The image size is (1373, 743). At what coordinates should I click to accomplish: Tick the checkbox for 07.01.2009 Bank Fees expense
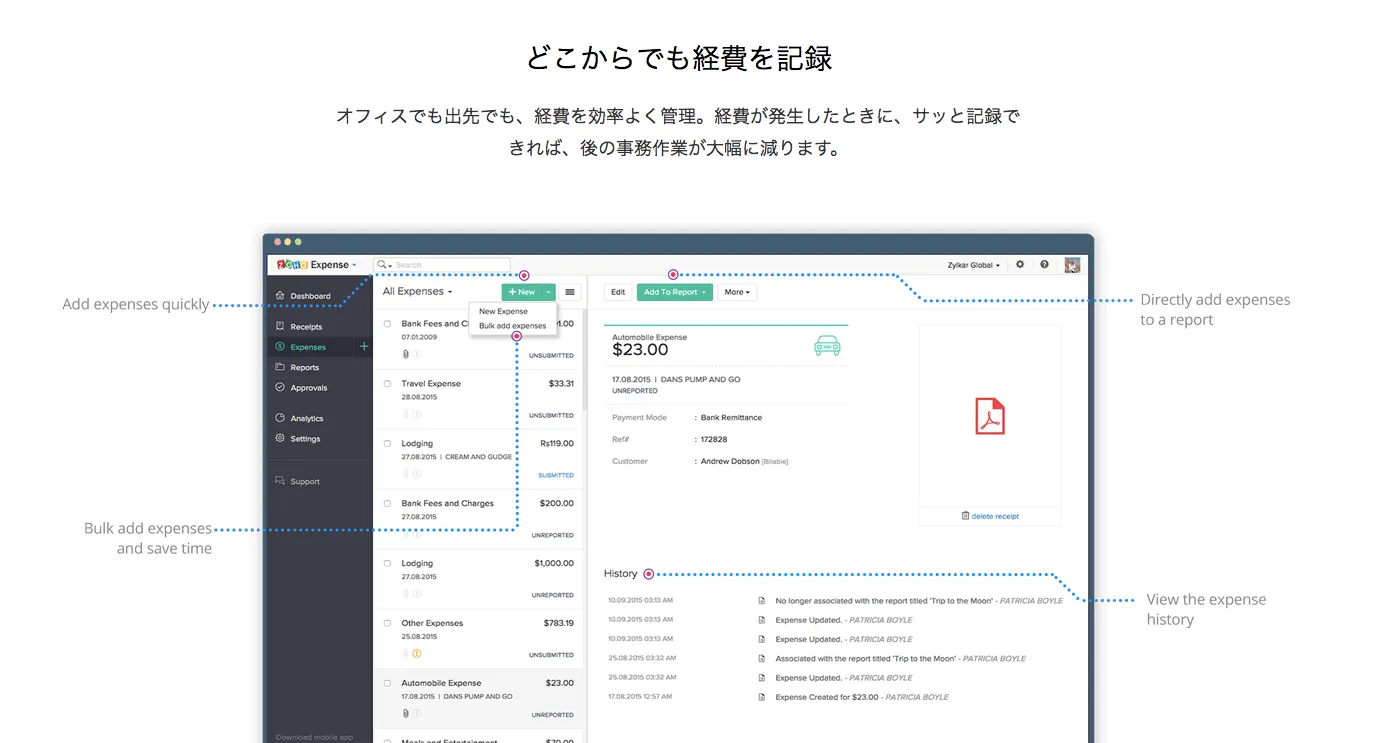387,324
